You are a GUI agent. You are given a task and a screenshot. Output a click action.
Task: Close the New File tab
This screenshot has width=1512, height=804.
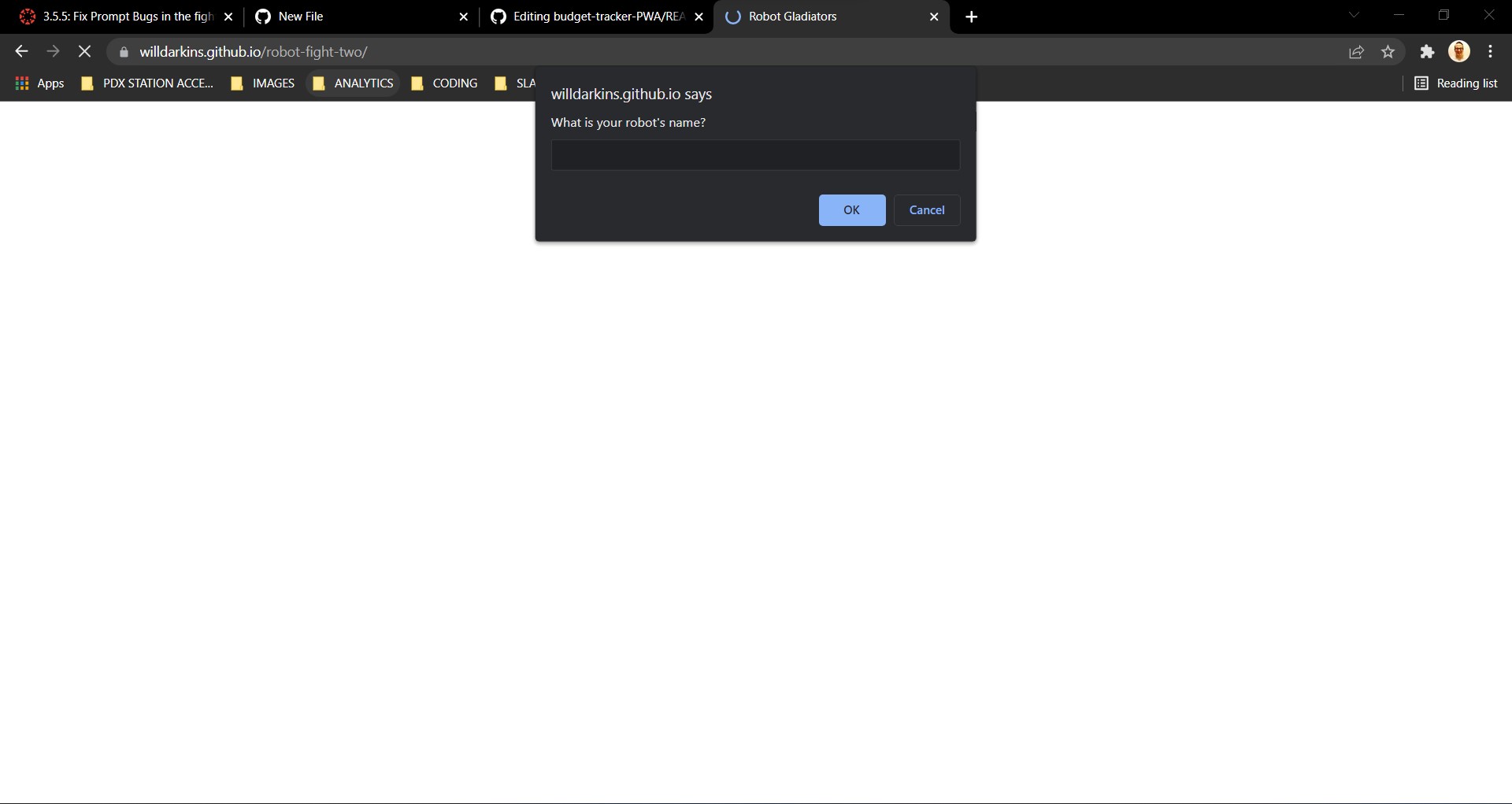(x=464, y=17)
